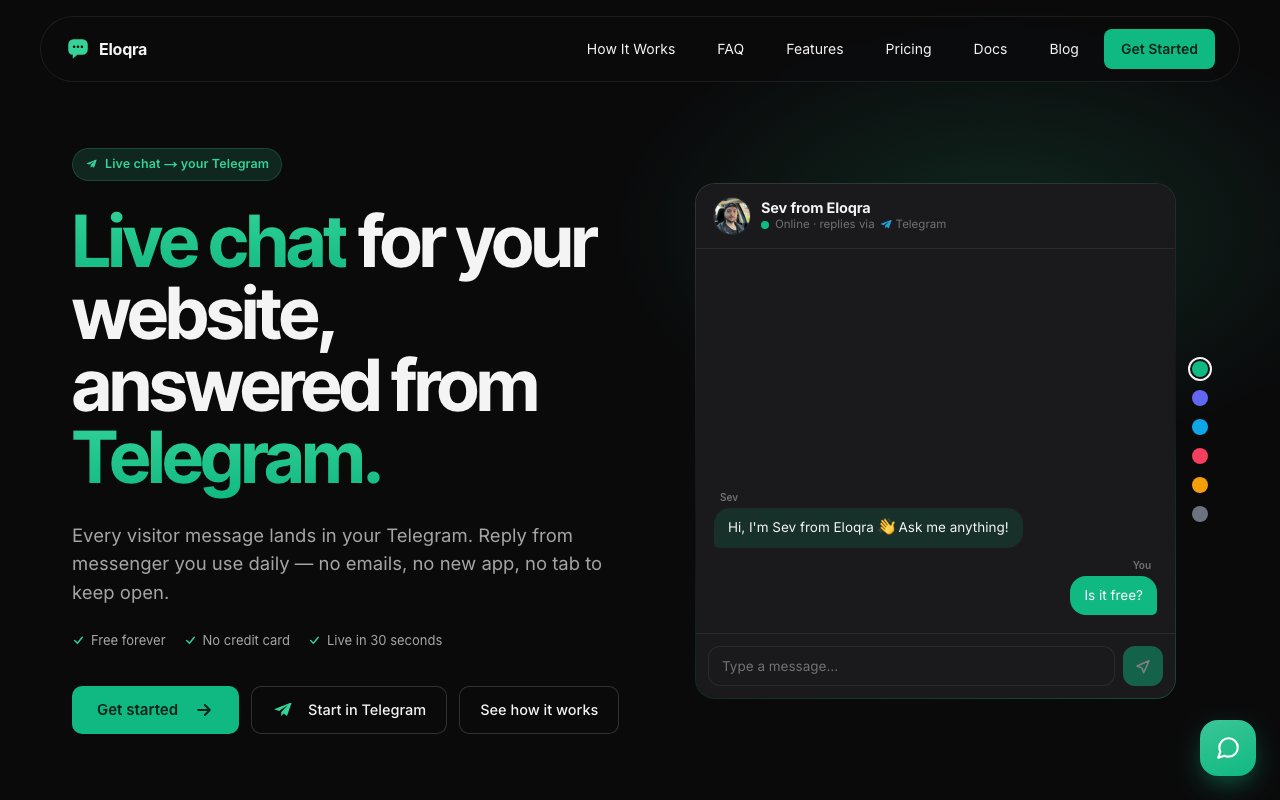Focus the Type a message input field
This screenshot has width=1280, height=800.
(911, 666)
